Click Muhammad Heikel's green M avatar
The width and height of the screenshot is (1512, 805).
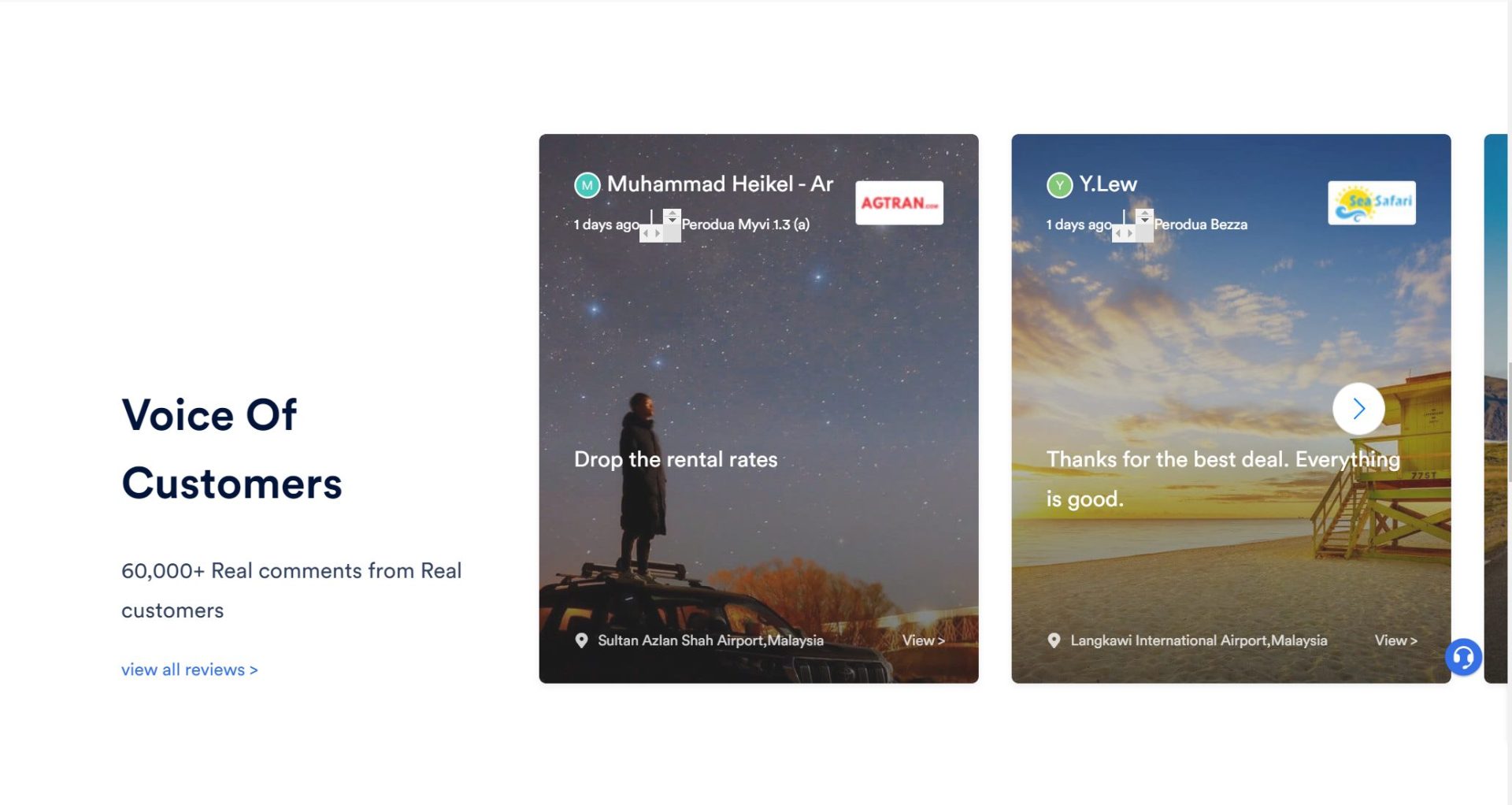click(x=587, y=185)
